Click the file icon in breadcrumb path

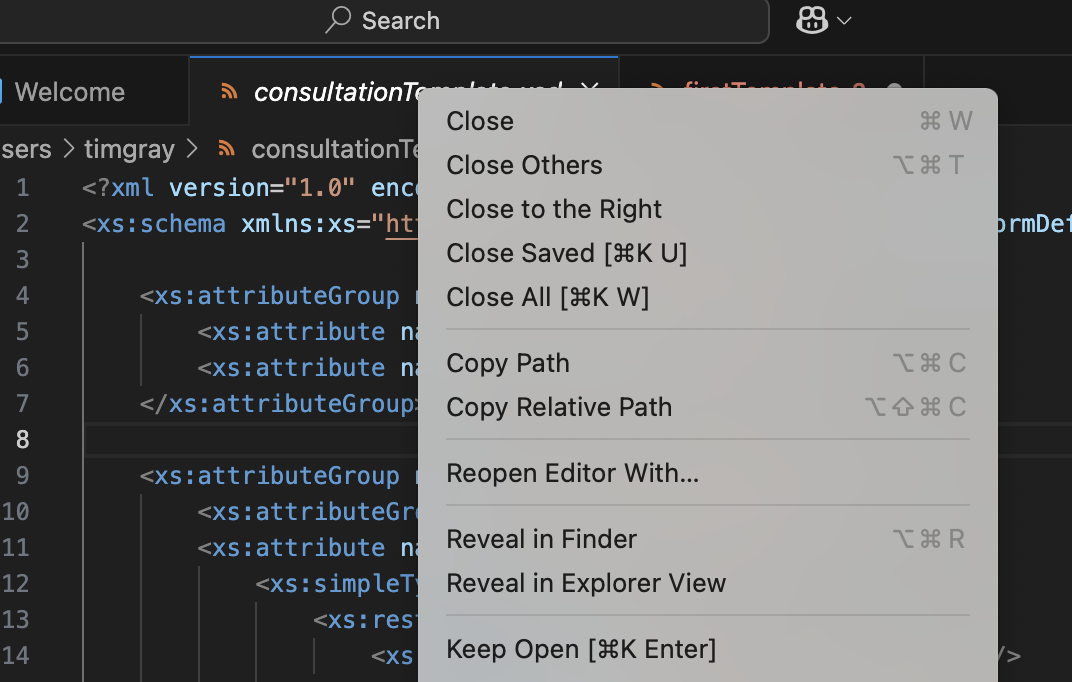(x=226, y=150)
